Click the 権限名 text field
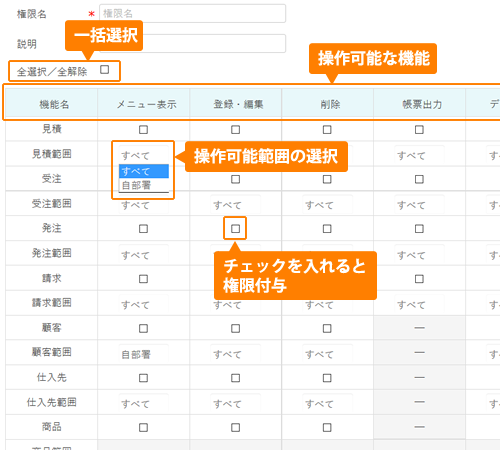500x450 pixels. (192, 13)
